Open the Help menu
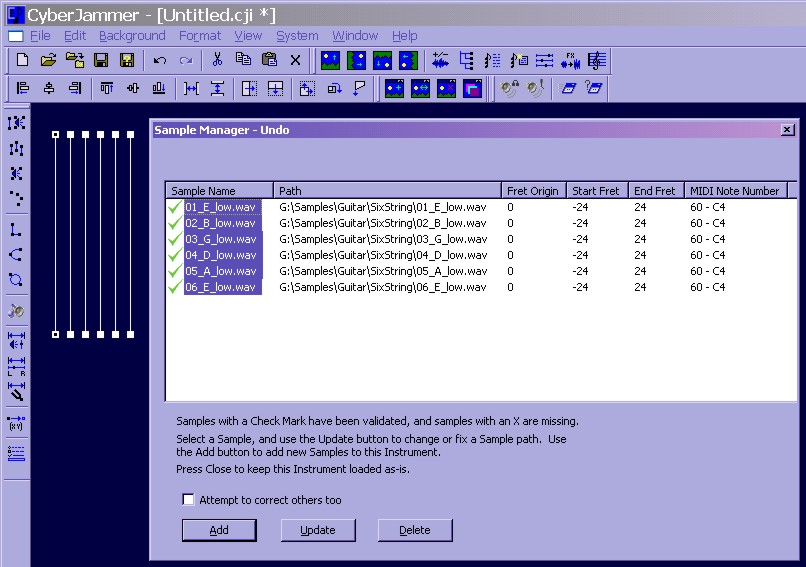 [405, 35]
